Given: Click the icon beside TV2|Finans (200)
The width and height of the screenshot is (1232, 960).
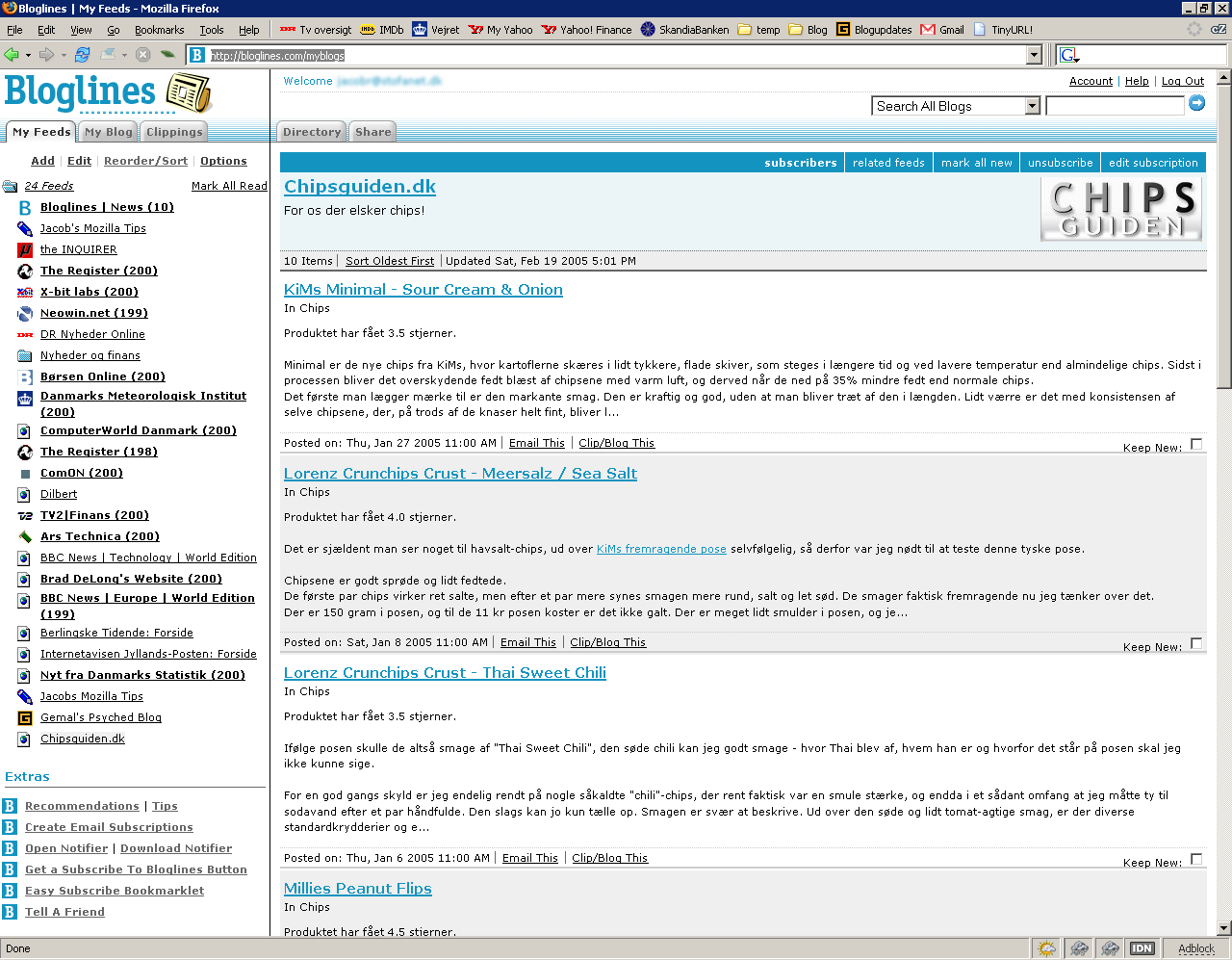Looking at the screenshot, I should tap(25, 515).
